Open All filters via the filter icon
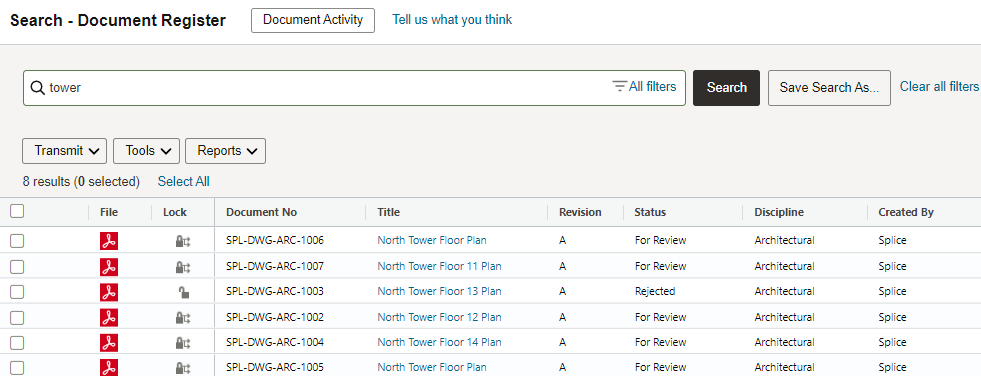The width and height of the screenshot is (981, 376). 619,86
